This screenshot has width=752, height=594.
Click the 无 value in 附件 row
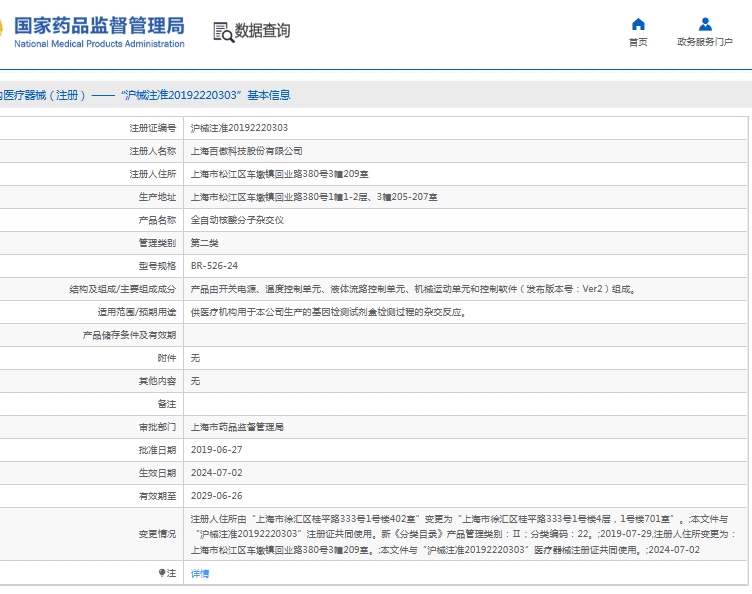pos(195,358)
